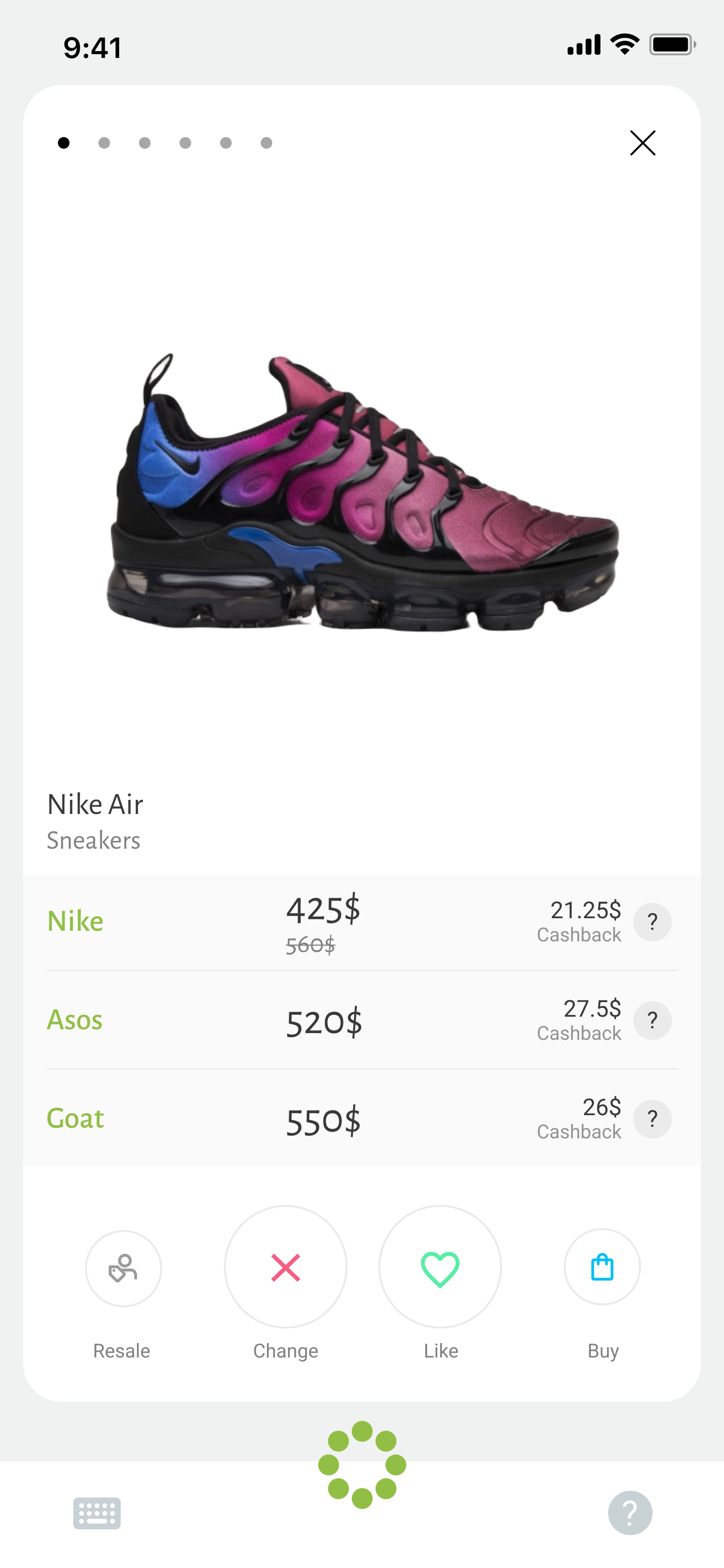Tap green dotted circle assistant icon
This screenshot has width=724, height=1568.
click(362, 1465)
